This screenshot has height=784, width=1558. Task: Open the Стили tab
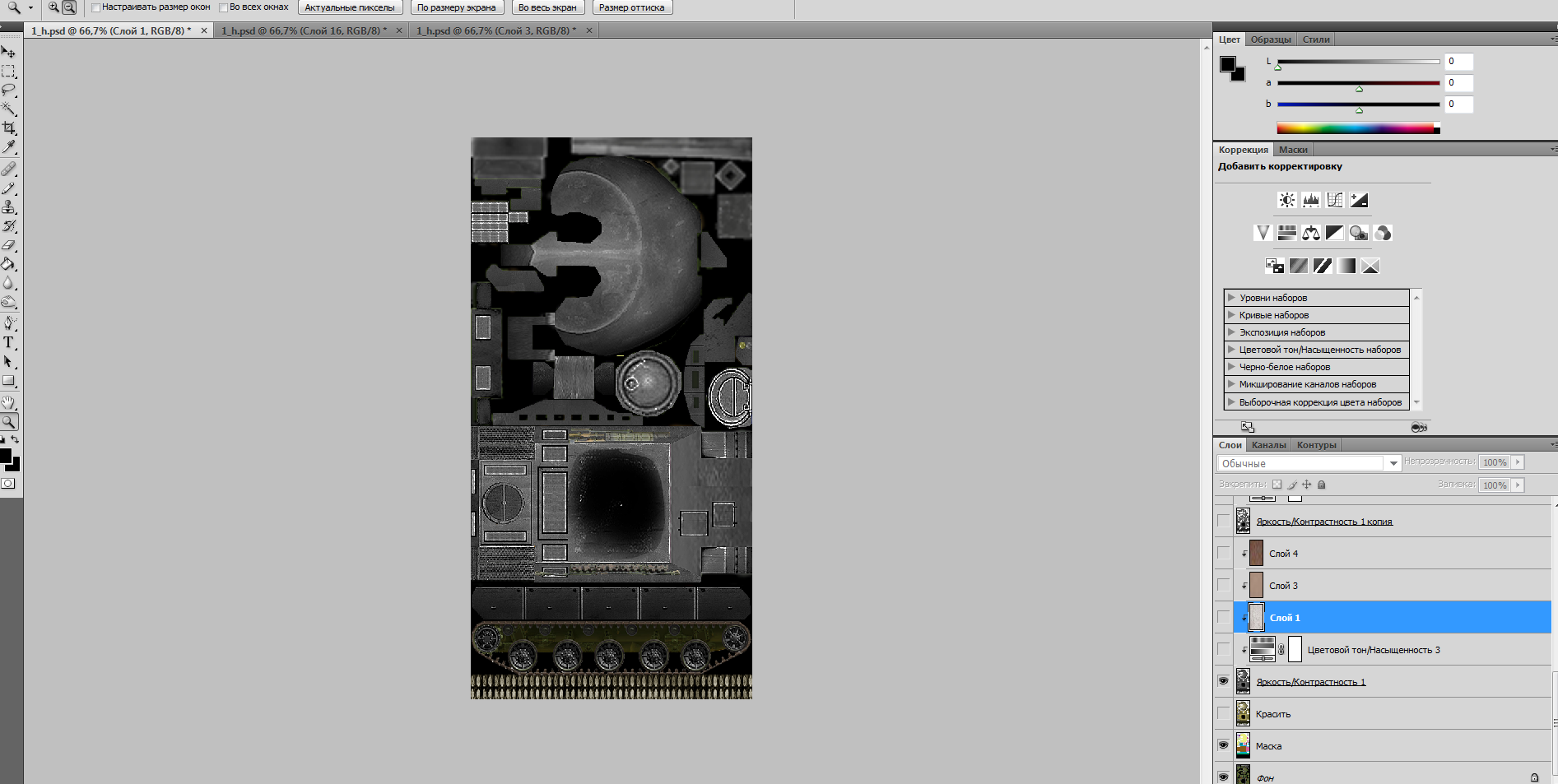click(x=1316, y=39)
